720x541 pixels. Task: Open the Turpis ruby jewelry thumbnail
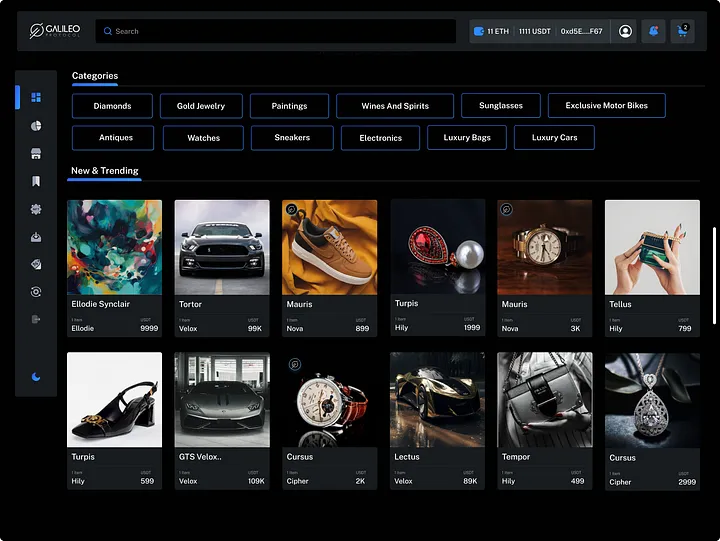(x=438, y=247)
